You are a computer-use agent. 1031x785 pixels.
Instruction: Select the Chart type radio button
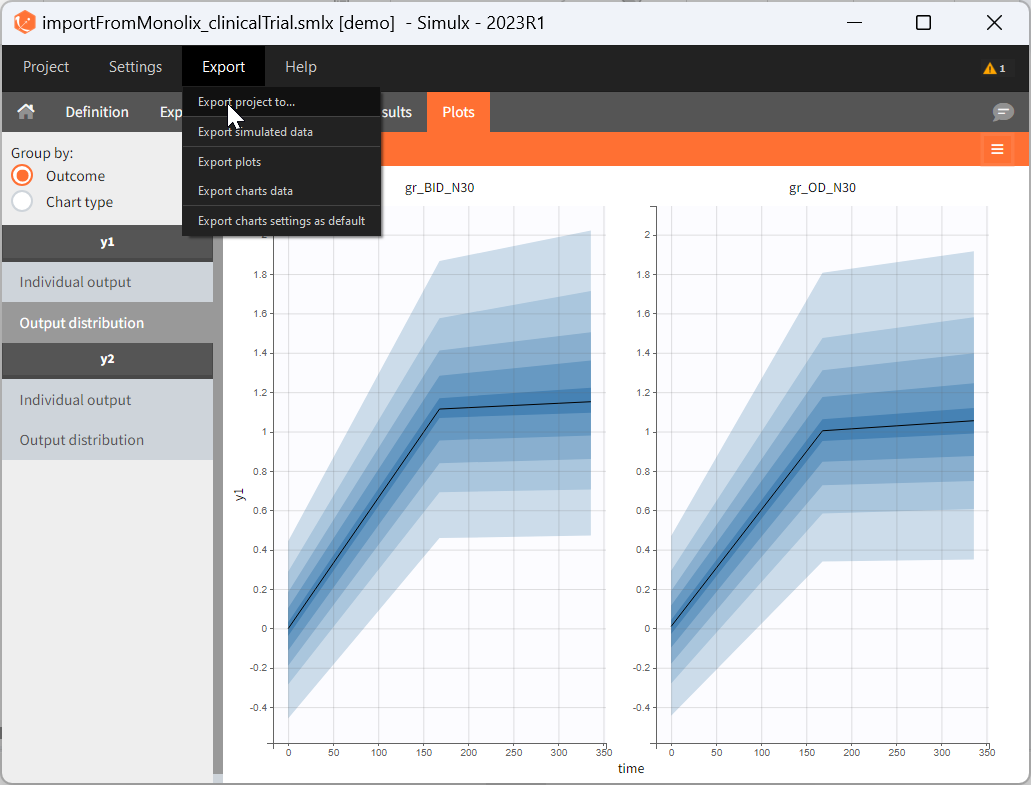tap(22, 202)
